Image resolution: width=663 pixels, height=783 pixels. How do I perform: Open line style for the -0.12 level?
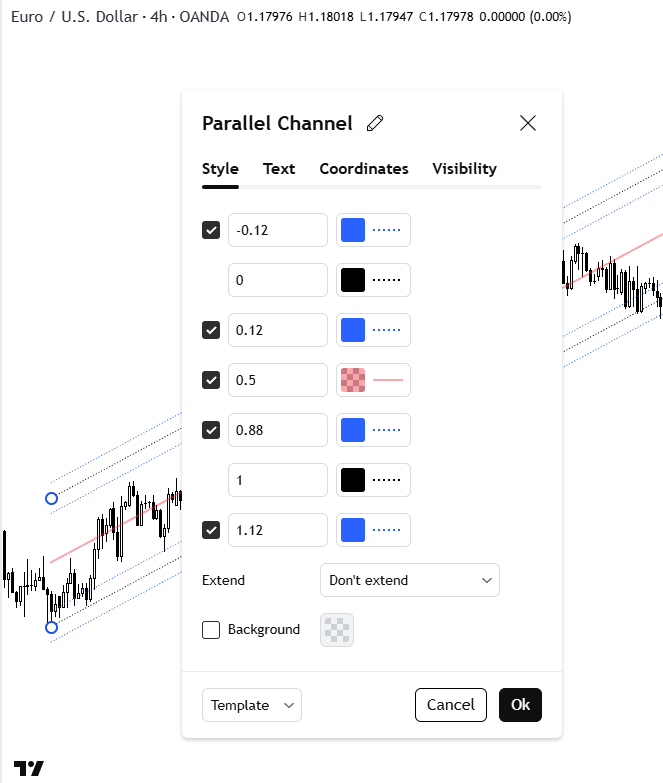[386, 230]
